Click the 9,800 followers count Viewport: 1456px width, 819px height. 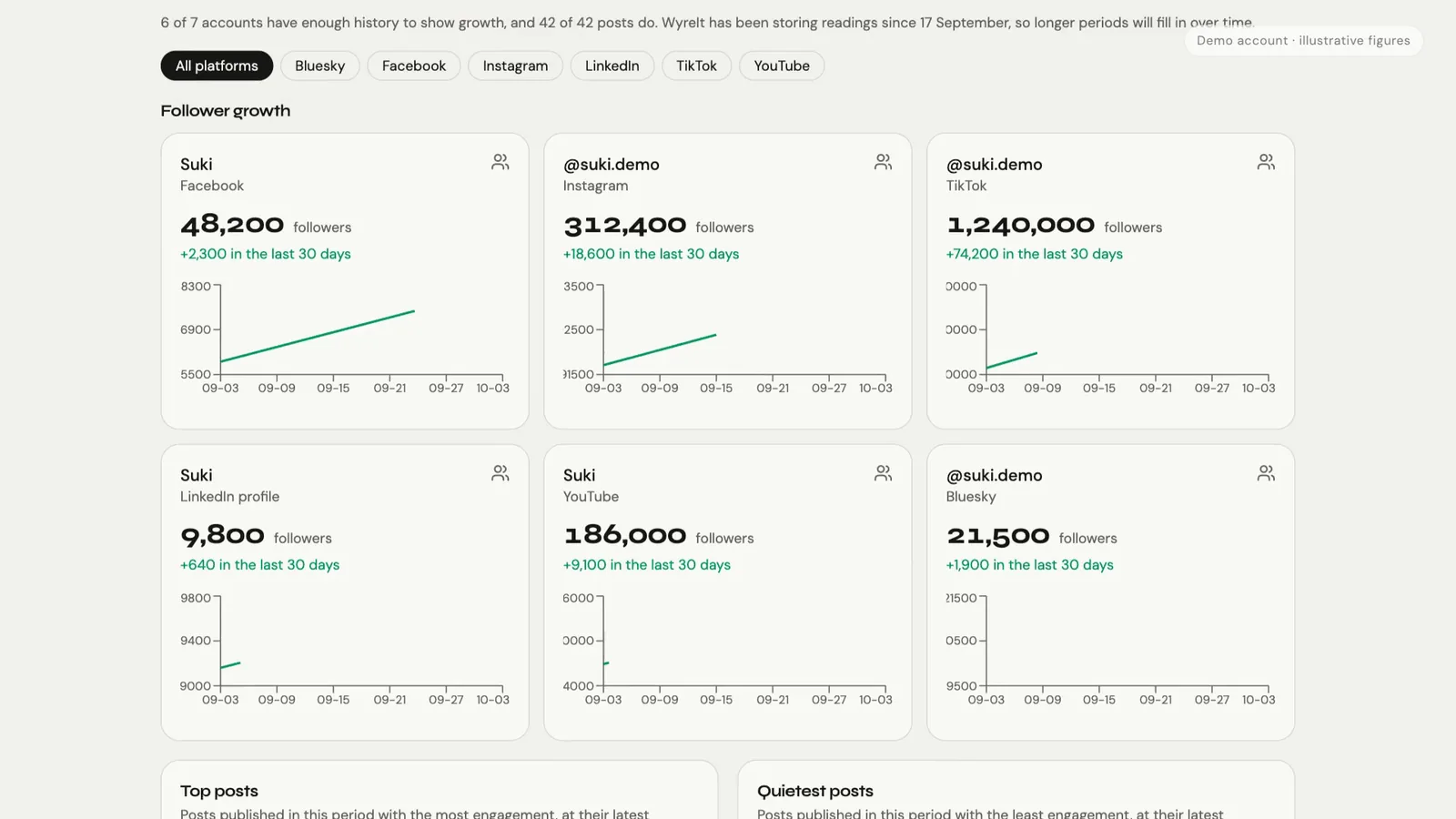(x=222, y=535)
